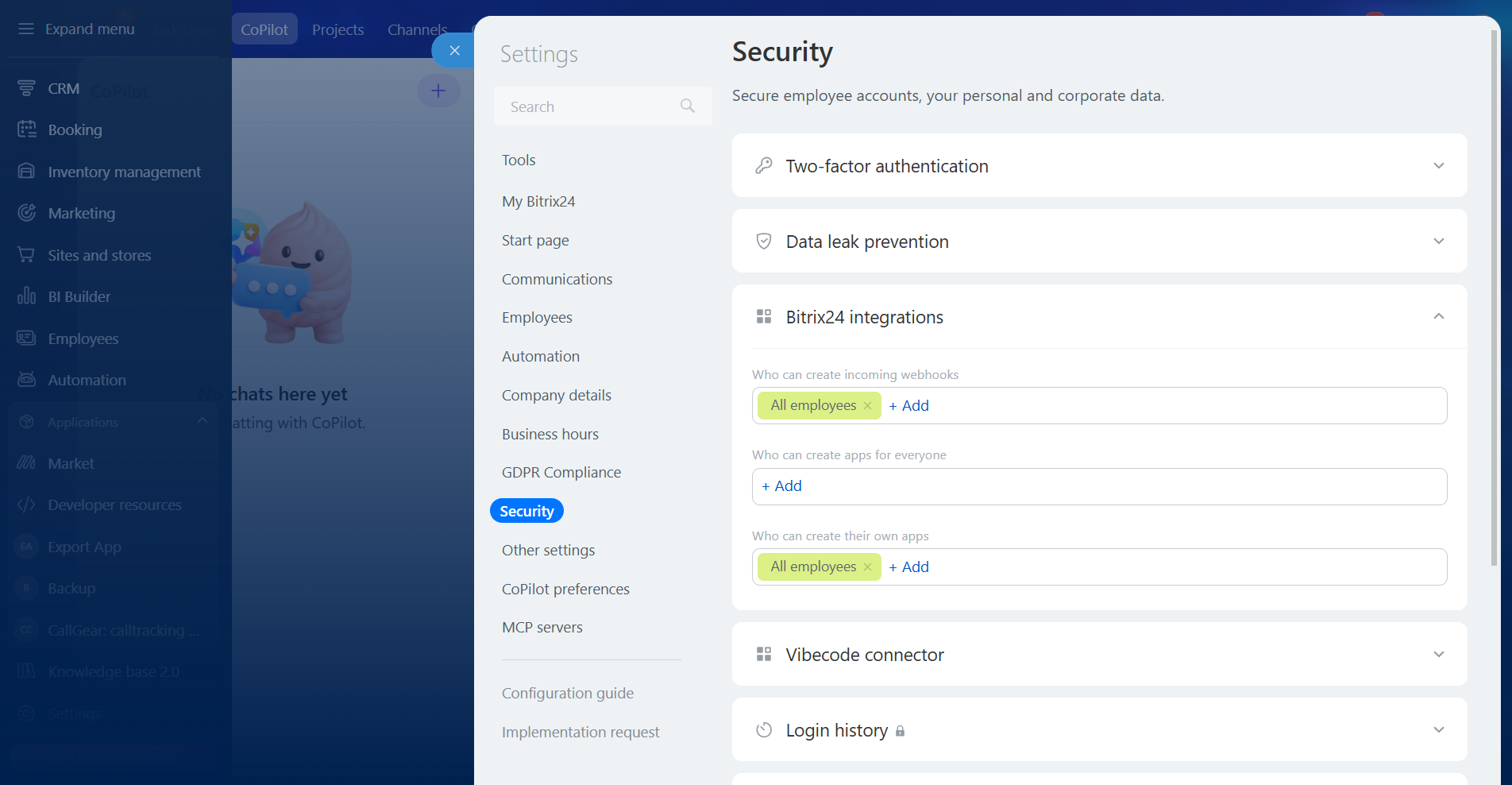The height and width of the screenshot is (785, 1512).
Task: Collapse Bitrix24 integrations section
Action: point(1438,316)
